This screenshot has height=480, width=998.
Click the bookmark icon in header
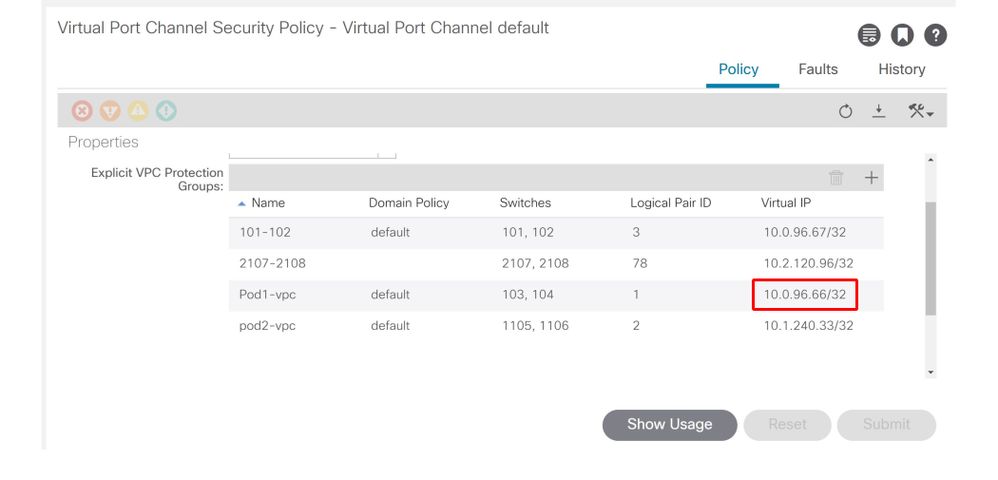(903, 35)
